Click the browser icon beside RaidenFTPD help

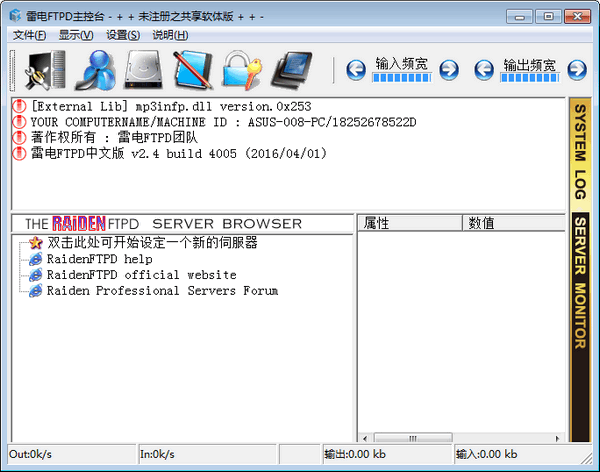tap(36, 259)
